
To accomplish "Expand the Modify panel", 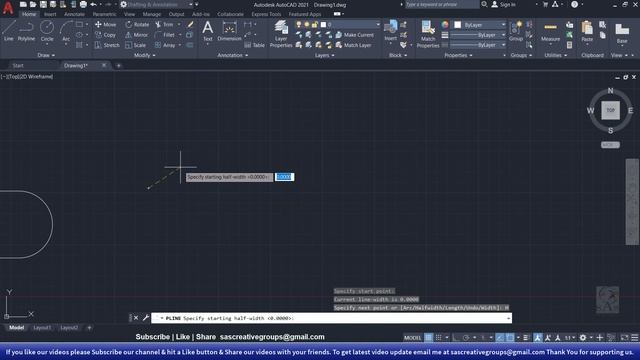I will (145, 55).
